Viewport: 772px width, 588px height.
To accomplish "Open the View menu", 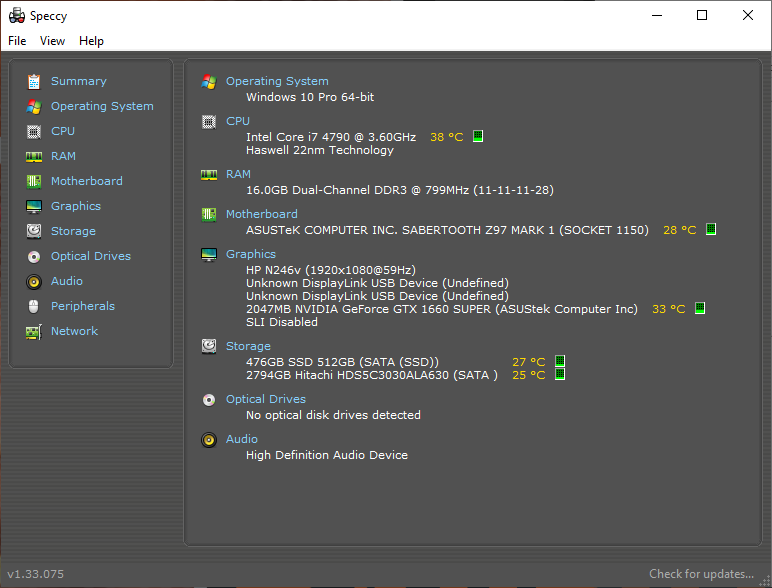I will click(x=52, y=41).
